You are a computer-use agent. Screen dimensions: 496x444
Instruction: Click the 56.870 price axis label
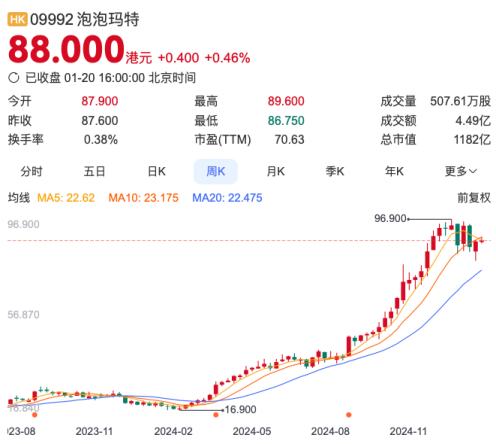[x=23, y=315]
